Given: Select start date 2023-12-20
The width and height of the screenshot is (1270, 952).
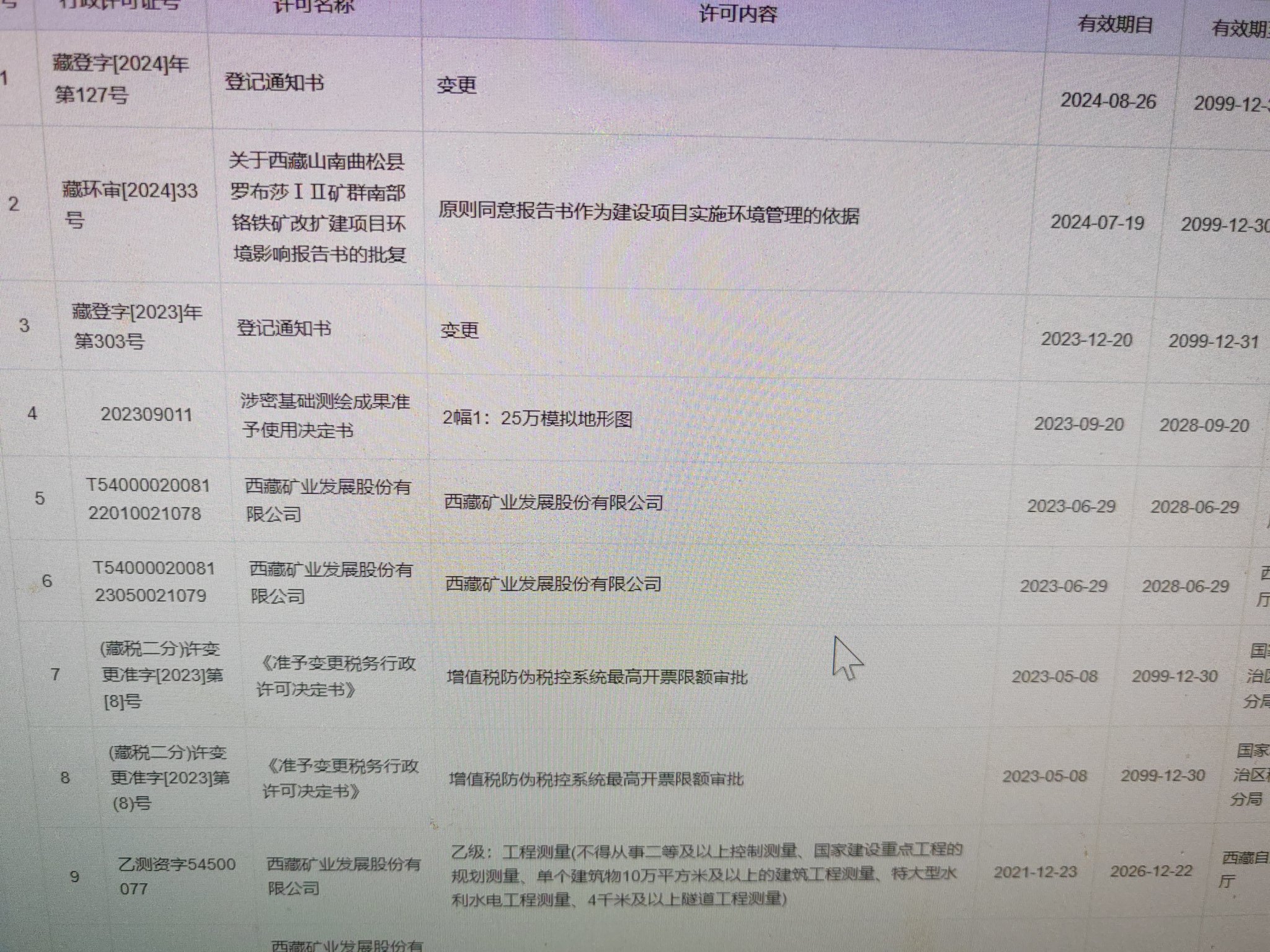Looking at the screenshot, I should coord(1086,339).
